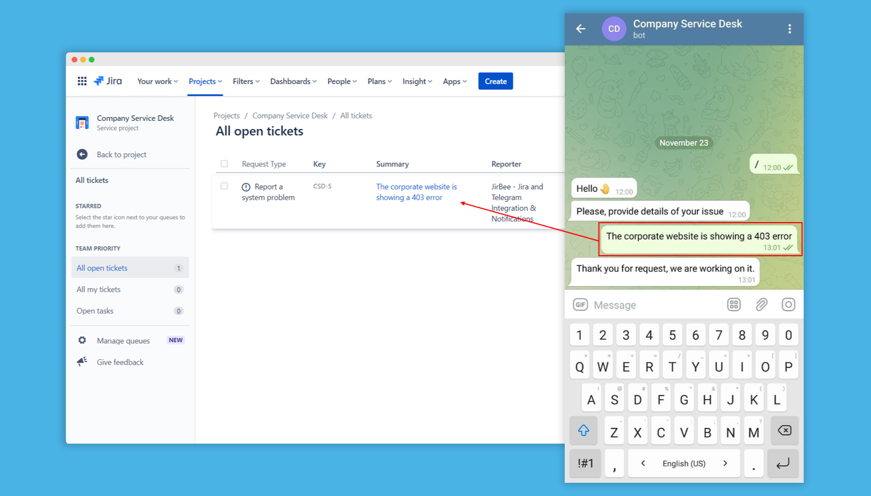Open the 403 error ticket summary link
This screenshot has width=871, height=496.
pyautogui.click(x=417, y=192)
